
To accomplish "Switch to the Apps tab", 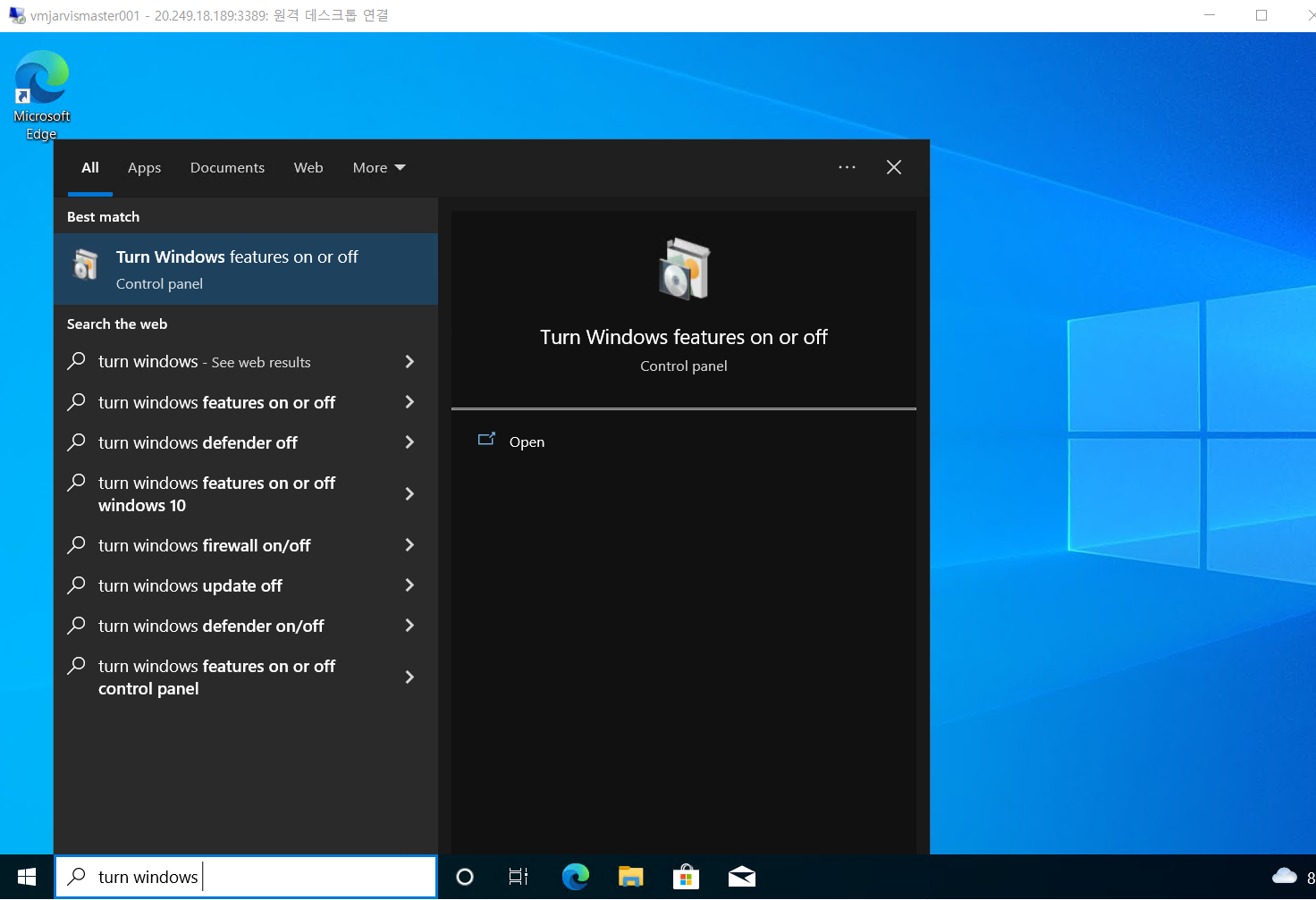I will coord(144,168).
